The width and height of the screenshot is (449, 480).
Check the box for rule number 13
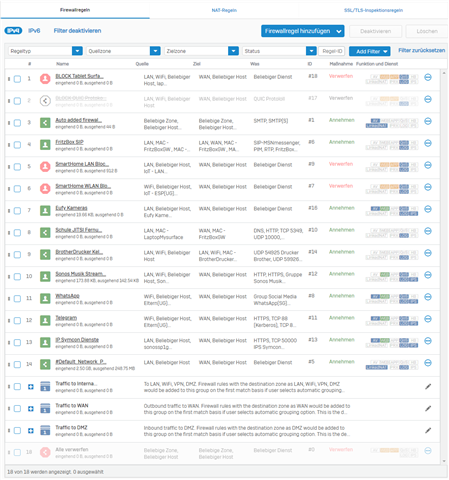[x=17, y=343]
